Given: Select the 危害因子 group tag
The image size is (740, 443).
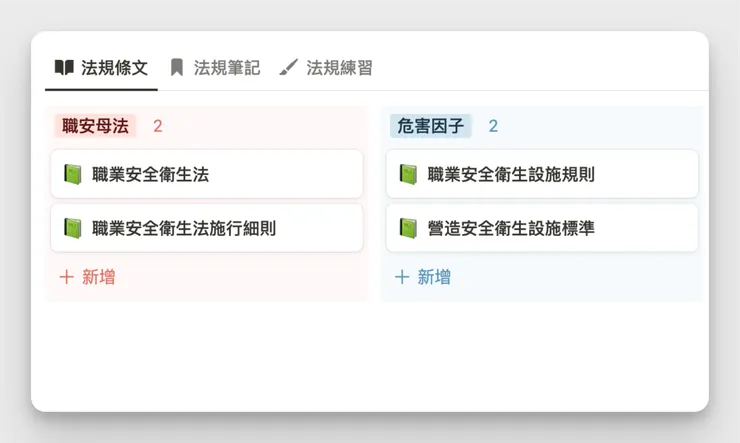Looking at the screenshot, I should [430, 126].
